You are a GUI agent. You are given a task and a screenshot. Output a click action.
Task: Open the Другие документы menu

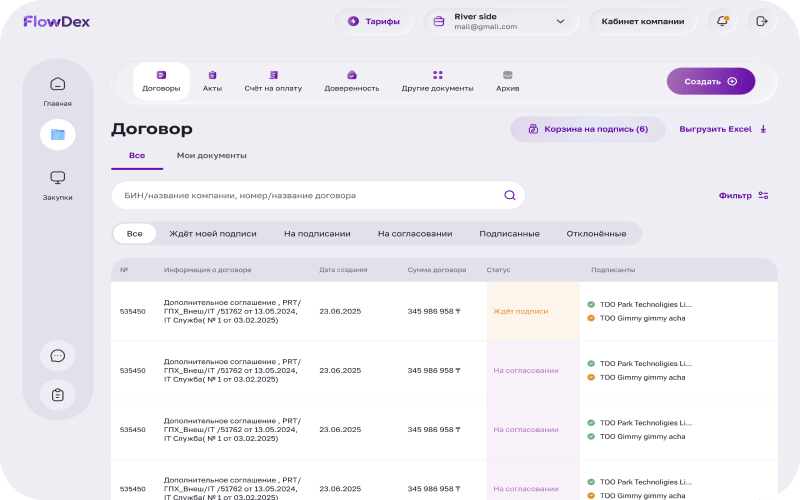point(437,81)
